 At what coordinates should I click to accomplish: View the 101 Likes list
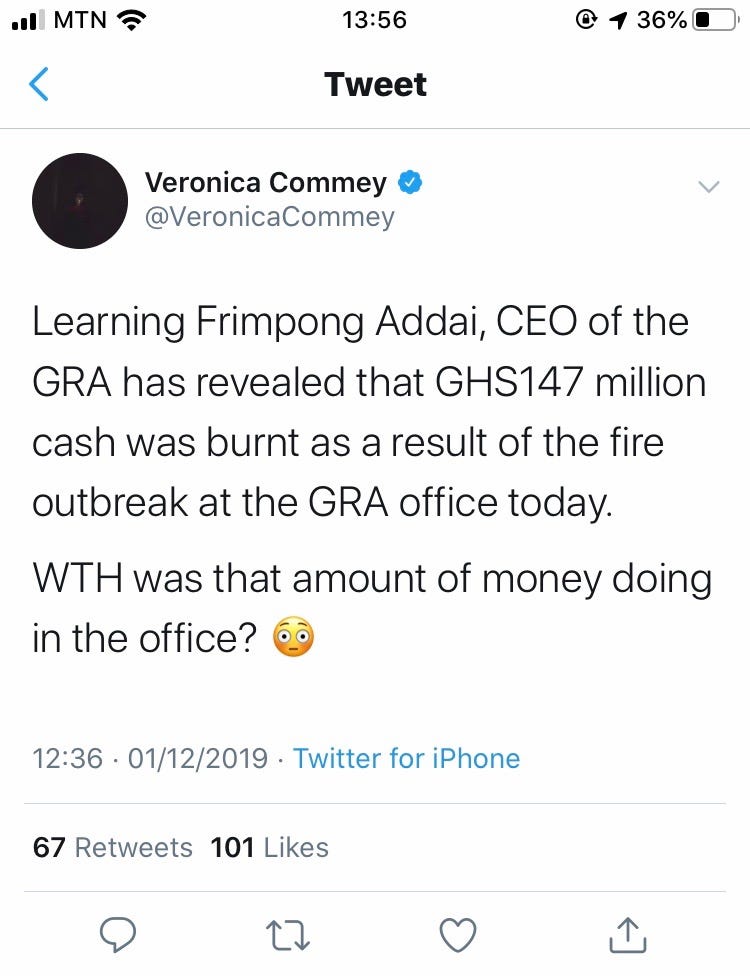270,848
